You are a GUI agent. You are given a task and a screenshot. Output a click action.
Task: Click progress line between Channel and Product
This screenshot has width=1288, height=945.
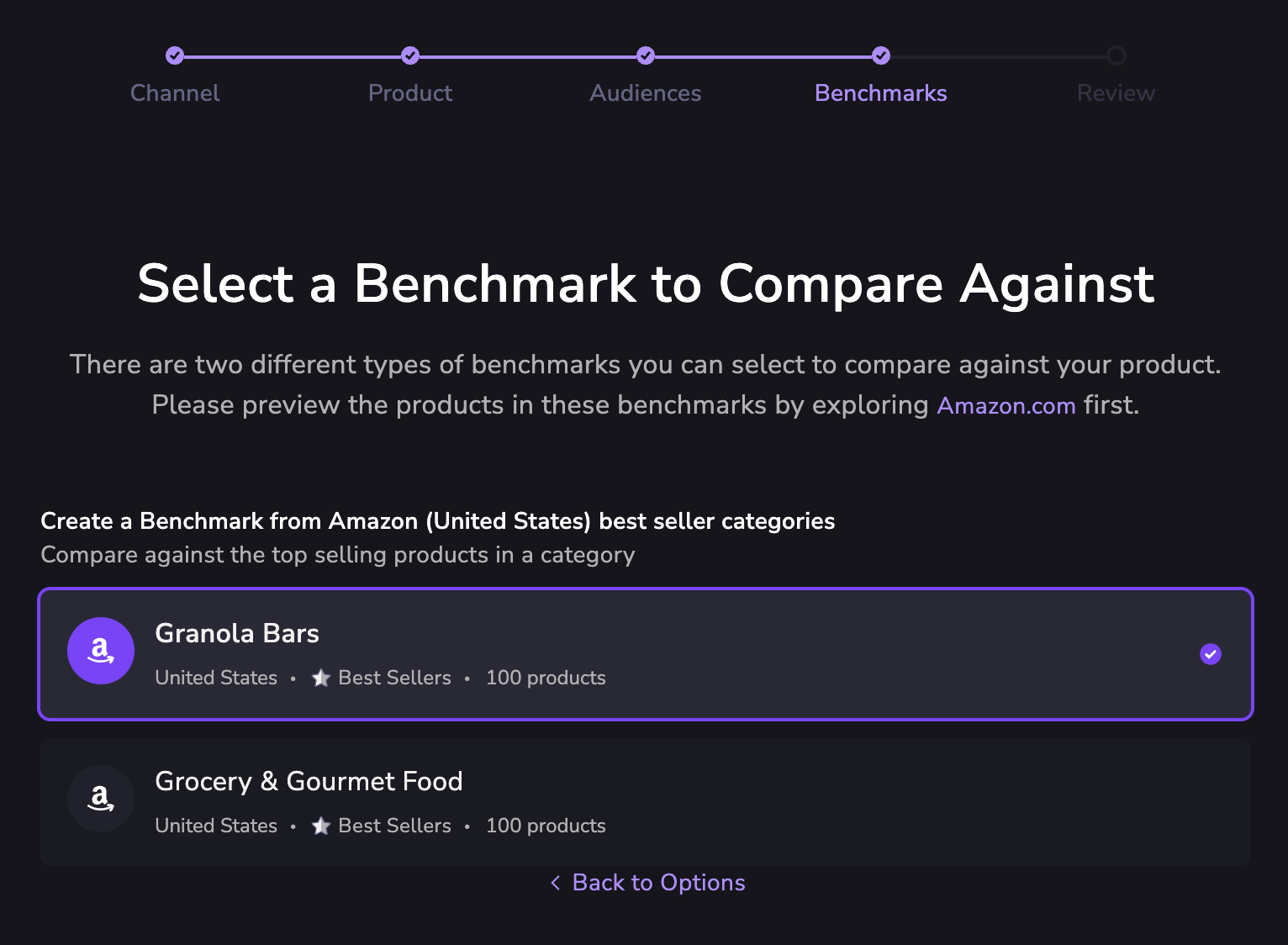click(x=293, y=56)
